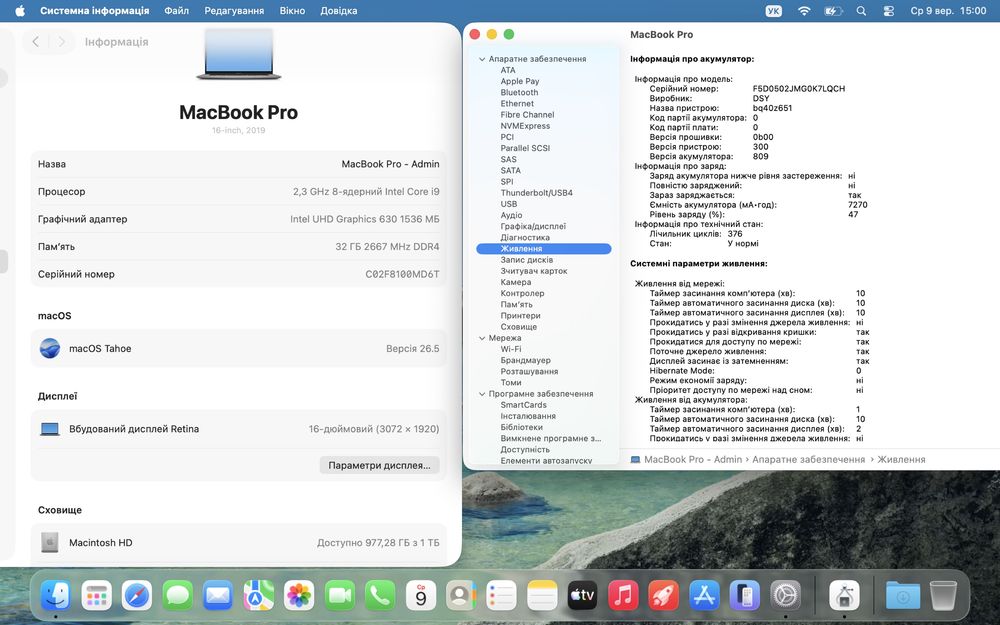Select USB in the hardware list
The height and width of the screenshot is (625, 1000).
pos(509,204)
